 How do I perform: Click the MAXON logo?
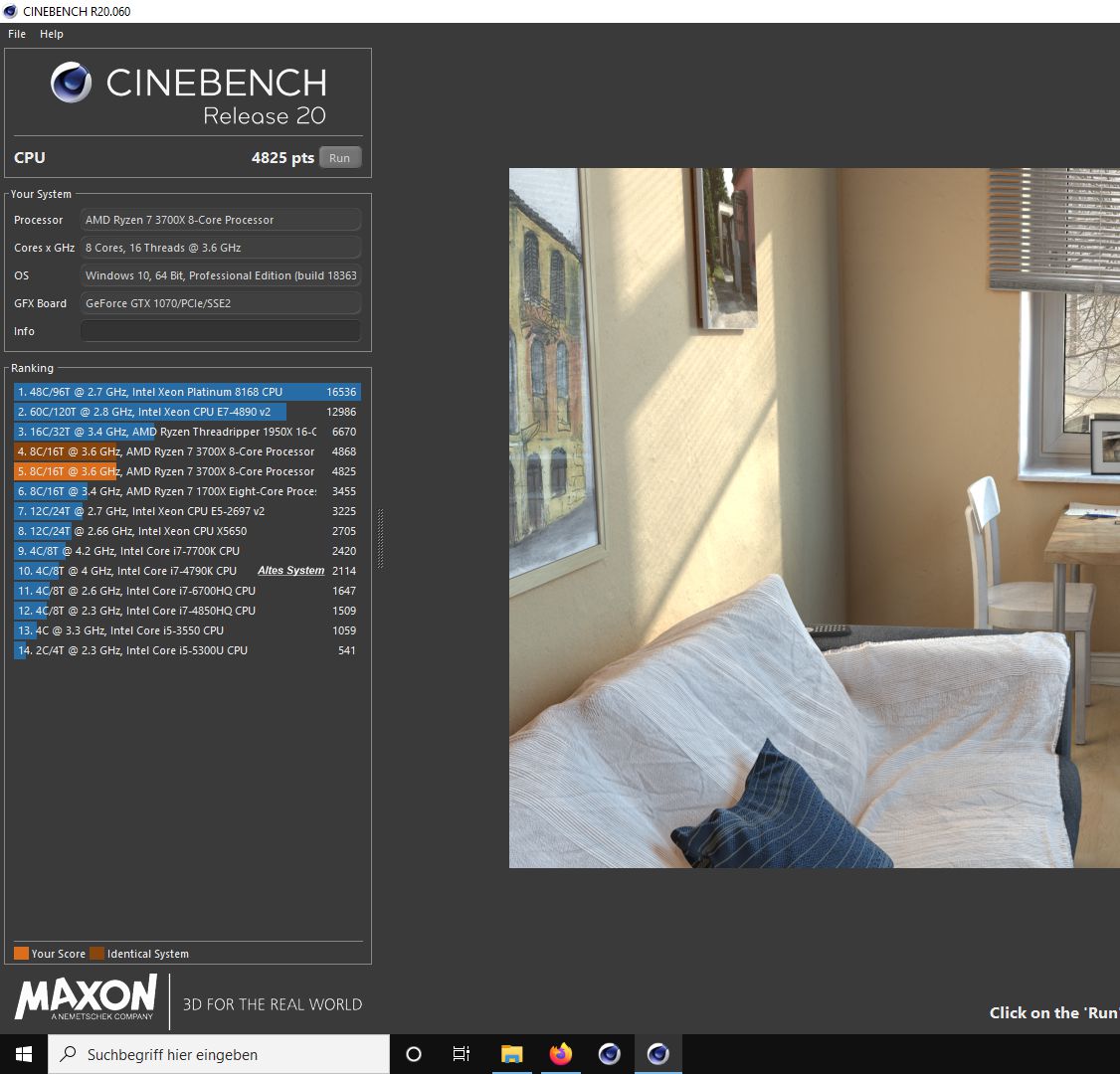click(x=86, y=997)
